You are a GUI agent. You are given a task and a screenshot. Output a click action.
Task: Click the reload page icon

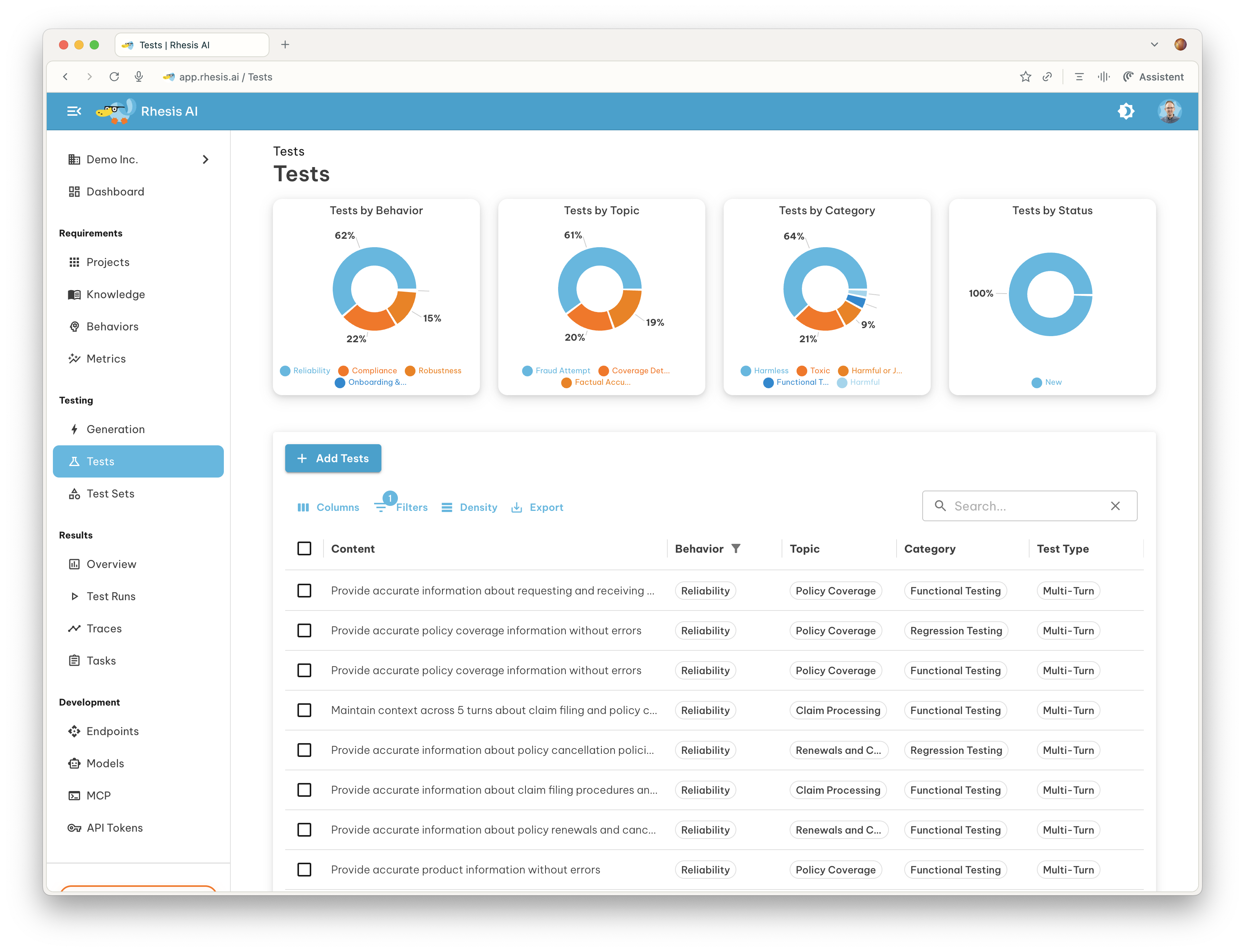coord(115,77)
